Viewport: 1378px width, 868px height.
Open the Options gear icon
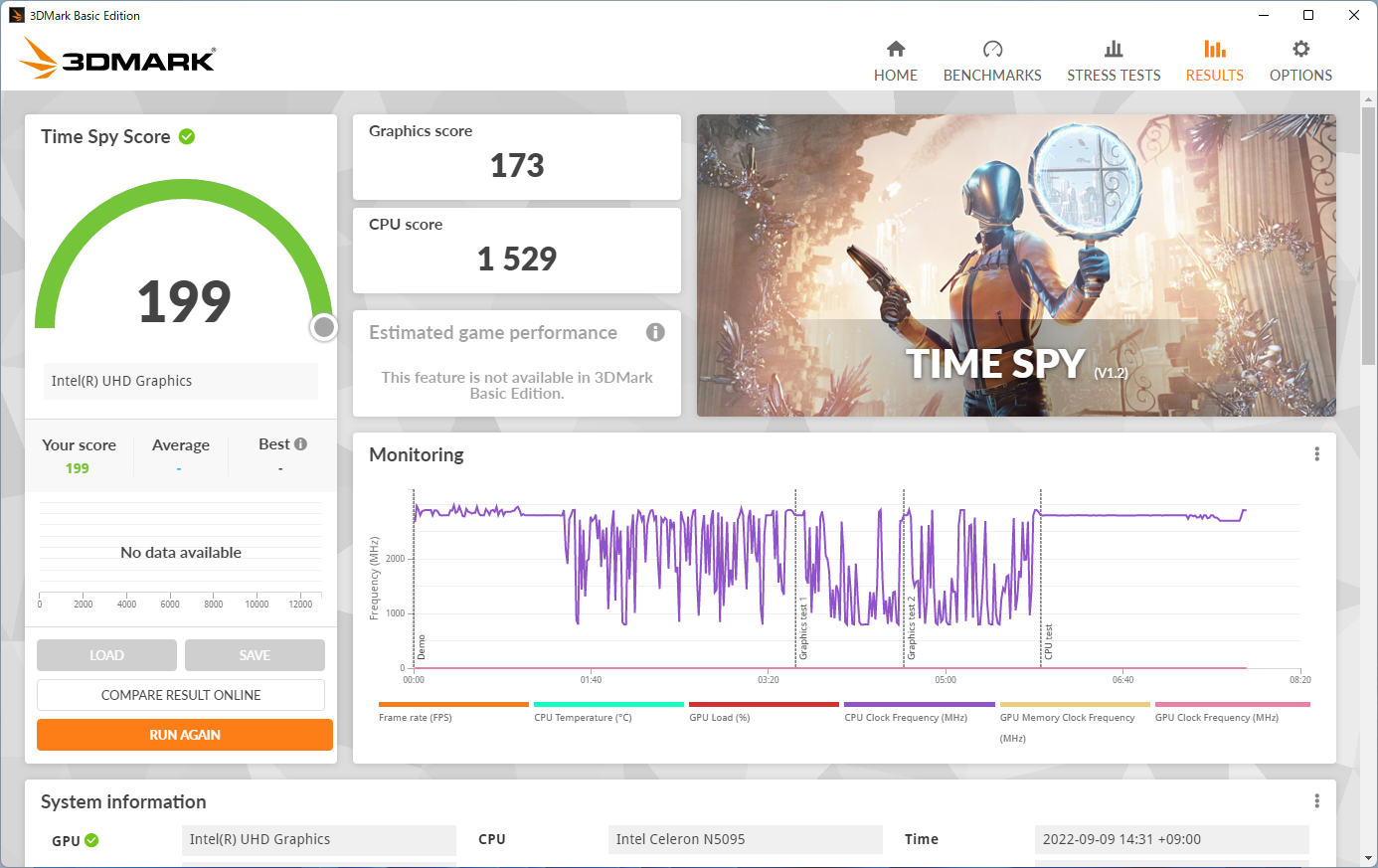point(1300,49)
